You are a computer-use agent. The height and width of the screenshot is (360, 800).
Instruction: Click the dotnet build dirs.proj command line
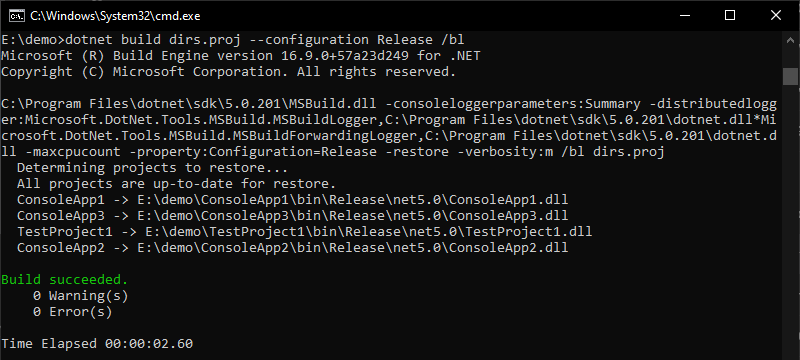233,39
